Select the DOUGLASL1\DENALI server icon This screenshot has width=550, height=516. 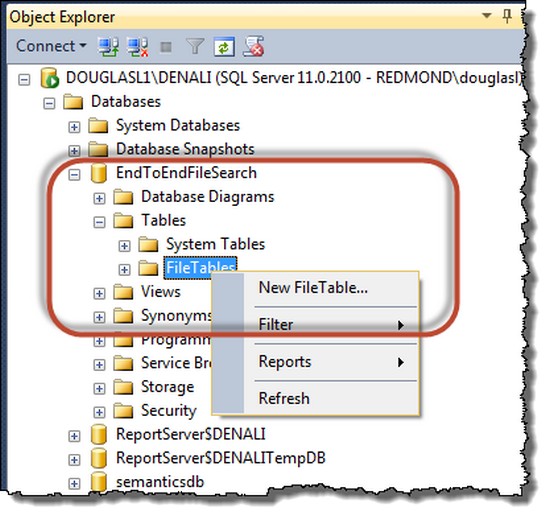click(x=49, y=78)
